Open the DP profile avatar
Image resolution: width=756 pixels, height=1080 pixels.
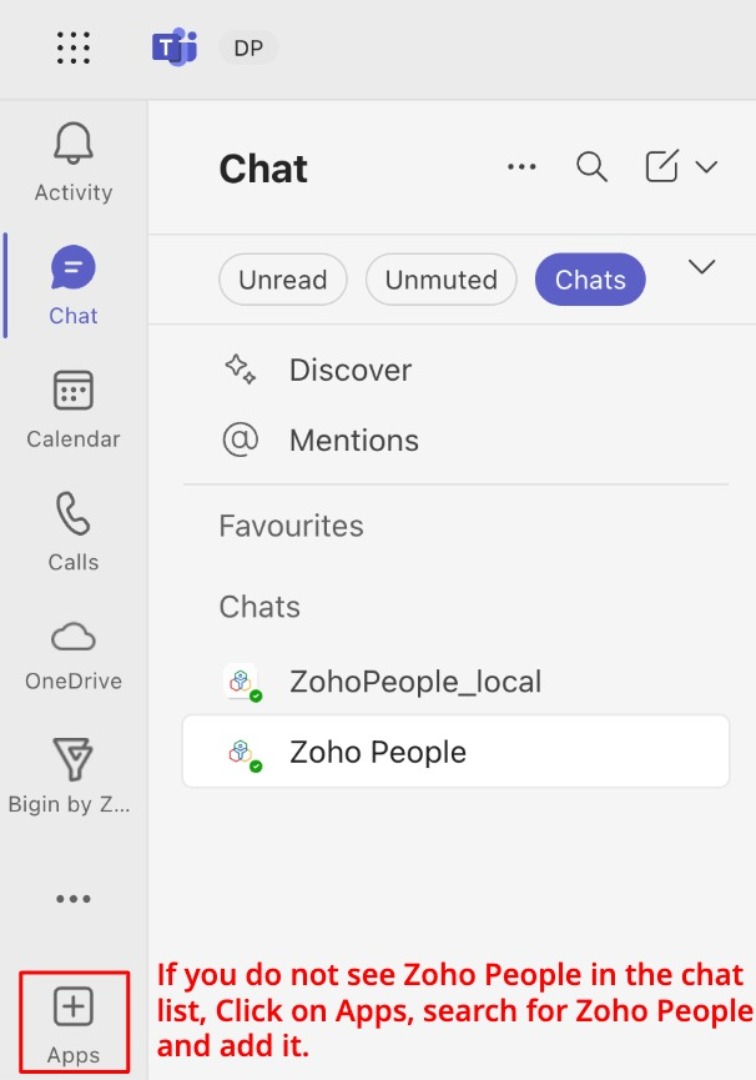(248, 47)
